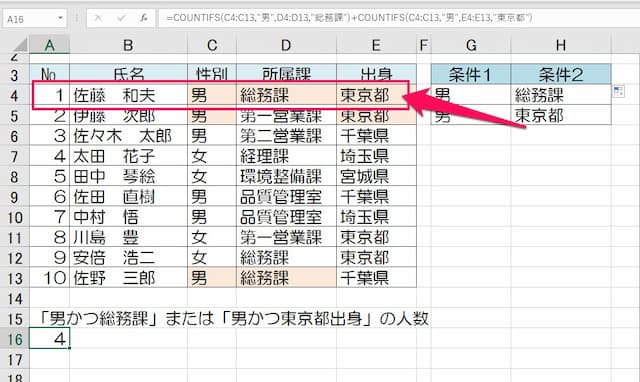Open the Insert Function fx icon
Screen dimensions: 640x382
[x=143, y=18]
